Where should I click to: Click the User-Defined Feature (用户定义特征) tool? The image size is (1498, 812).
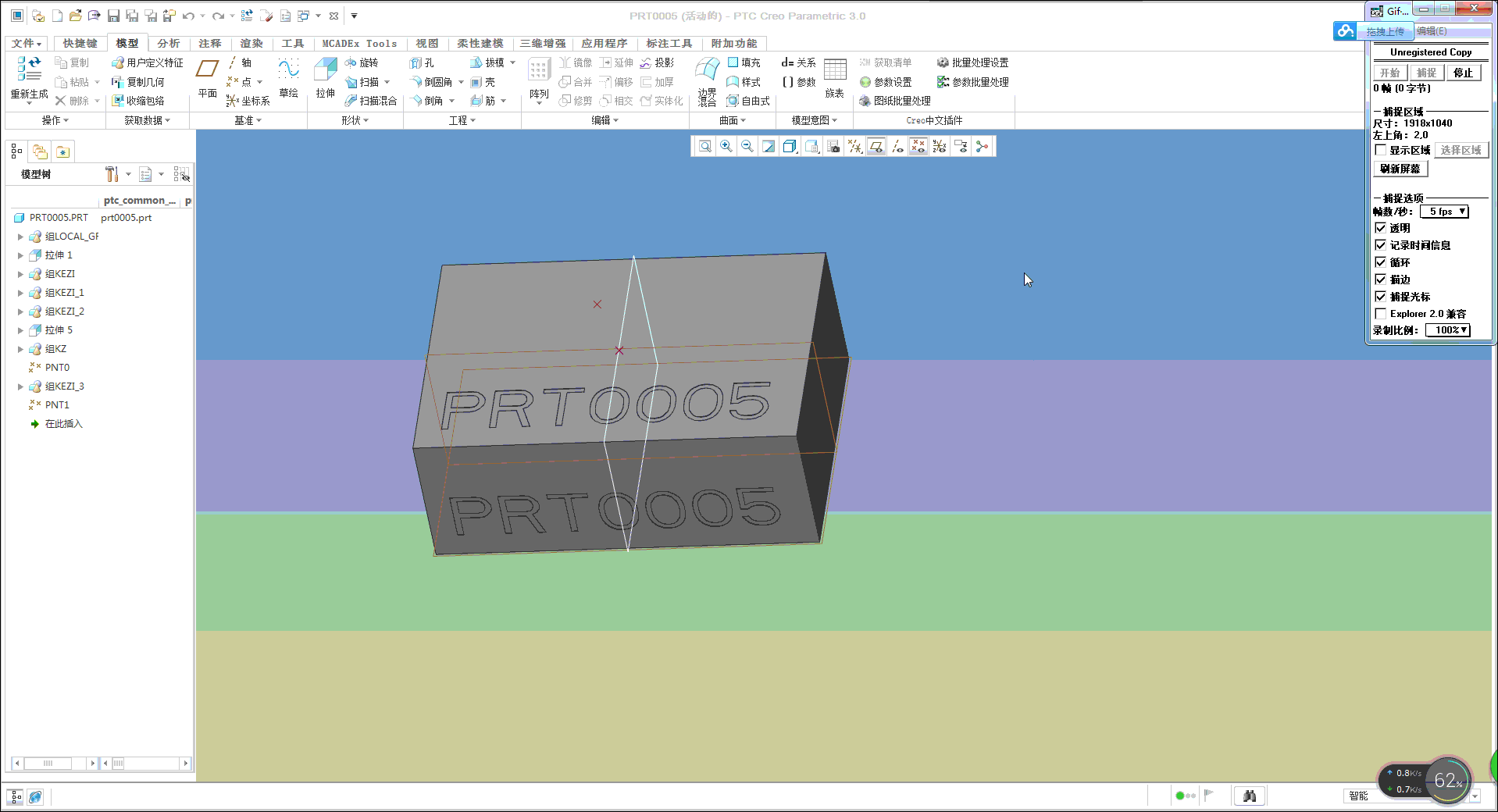[148, 62]
